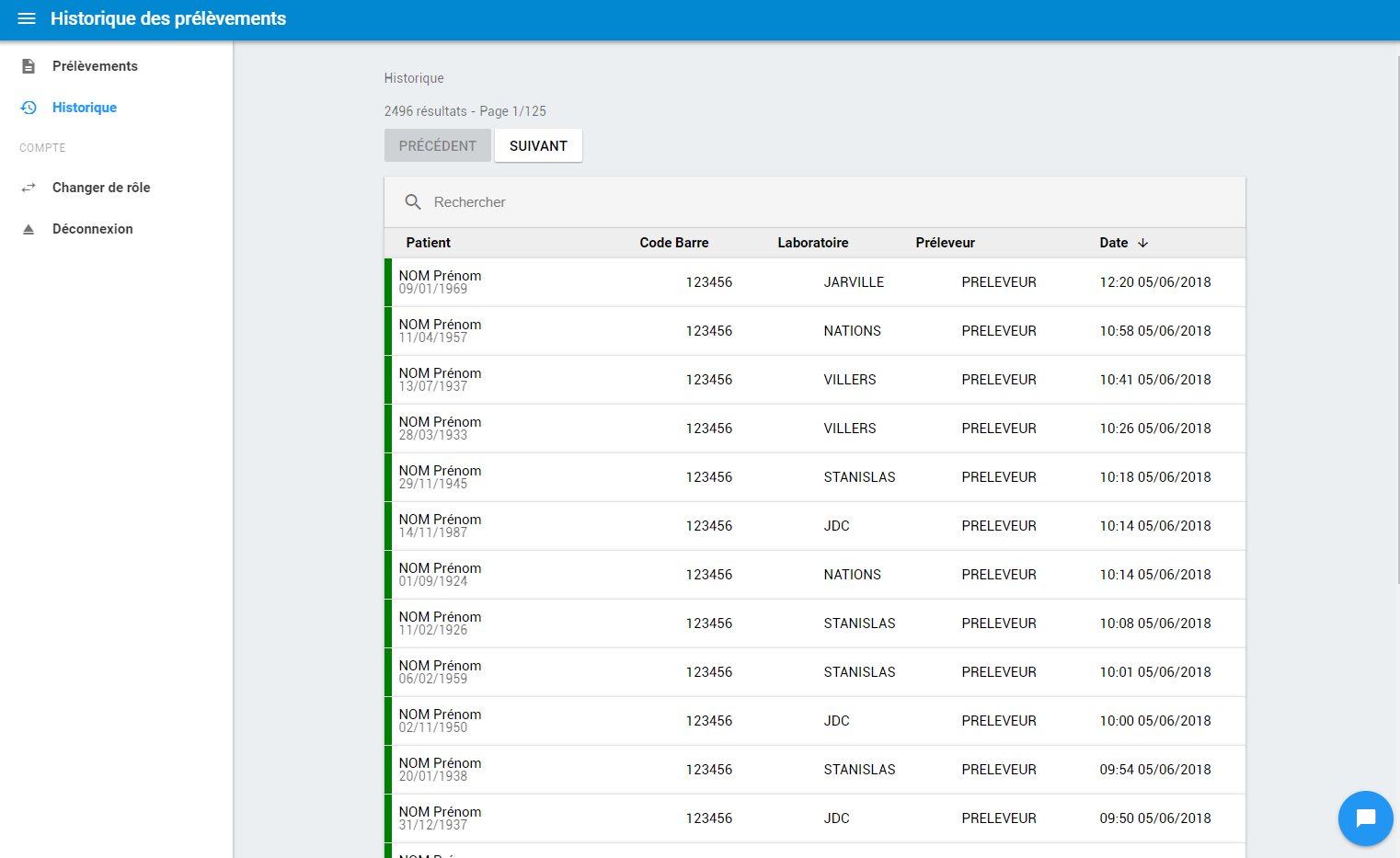Screen dimensions: 1400x858
Task: Click JDC in the 10:00 row
Action: (x=837, y=721)
